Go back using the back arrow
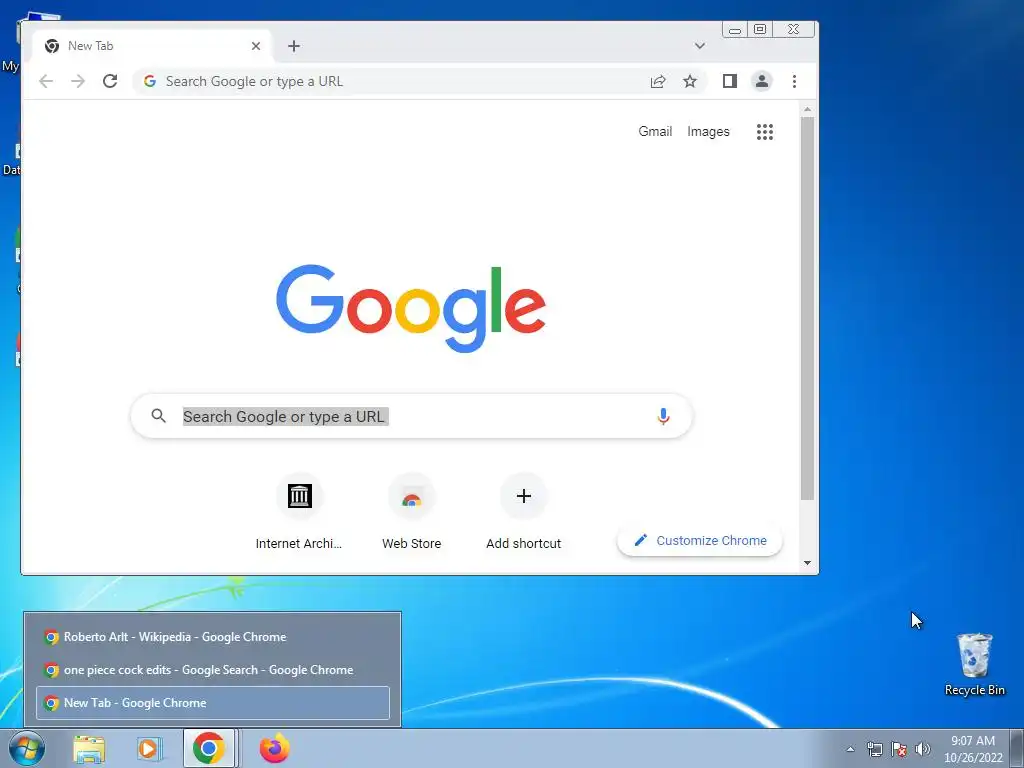The image size is (1024, 768). (46, 81)
